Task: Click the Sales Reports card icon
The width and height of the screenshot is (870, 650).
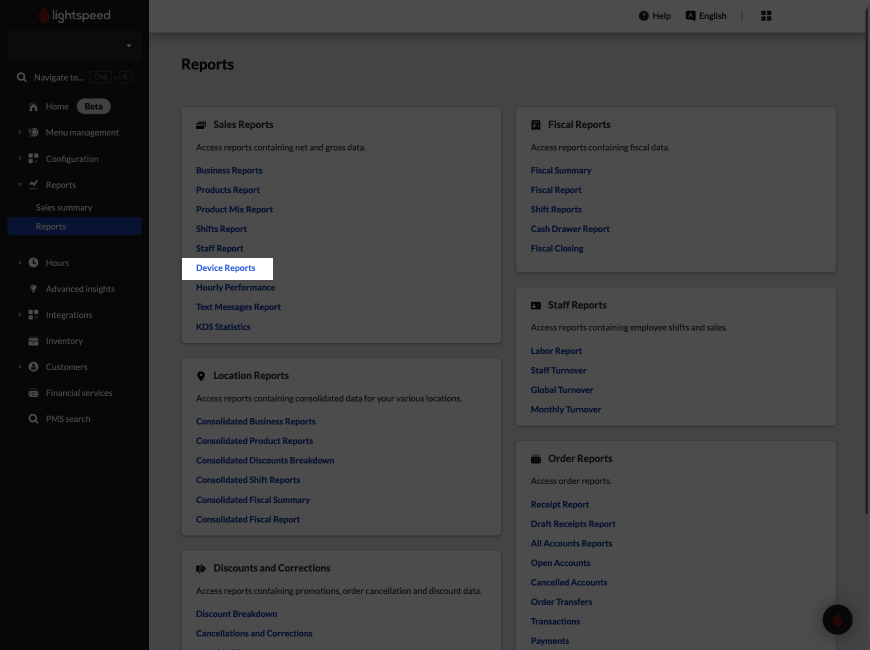Action: click(201, 125)
